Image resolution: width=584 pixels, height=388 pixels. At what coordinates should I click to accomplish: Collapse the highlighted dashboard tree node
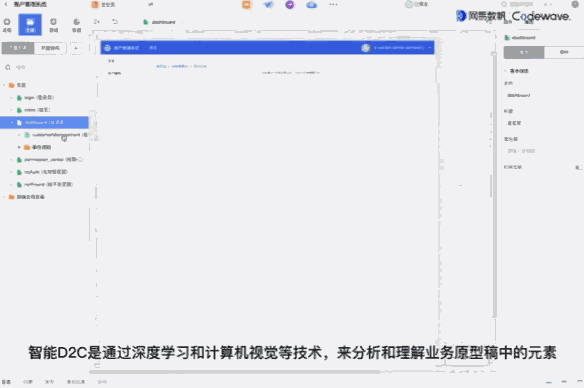(x=12, y=123)
